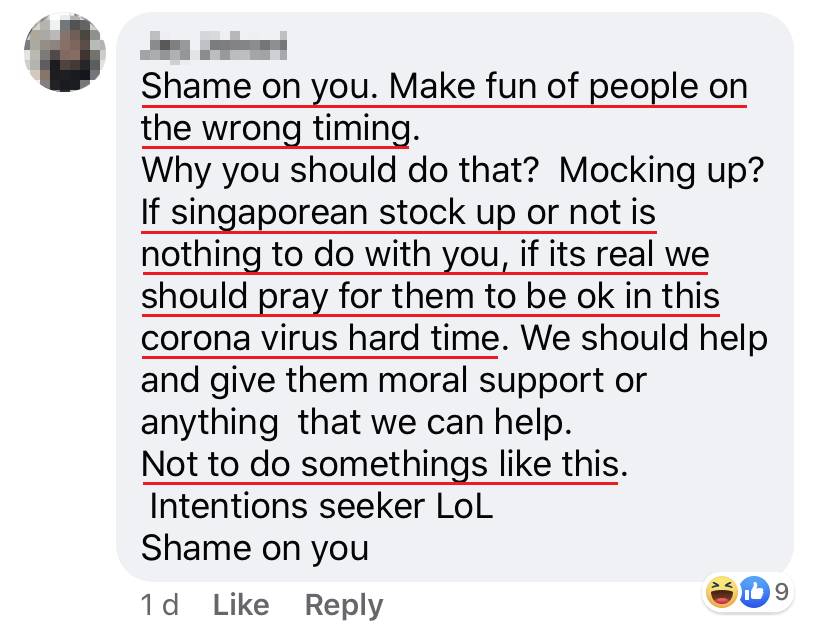Screen dimensions: 828x626
Task: Click the 'Not to do somethings' line
Action: [384, 464]
